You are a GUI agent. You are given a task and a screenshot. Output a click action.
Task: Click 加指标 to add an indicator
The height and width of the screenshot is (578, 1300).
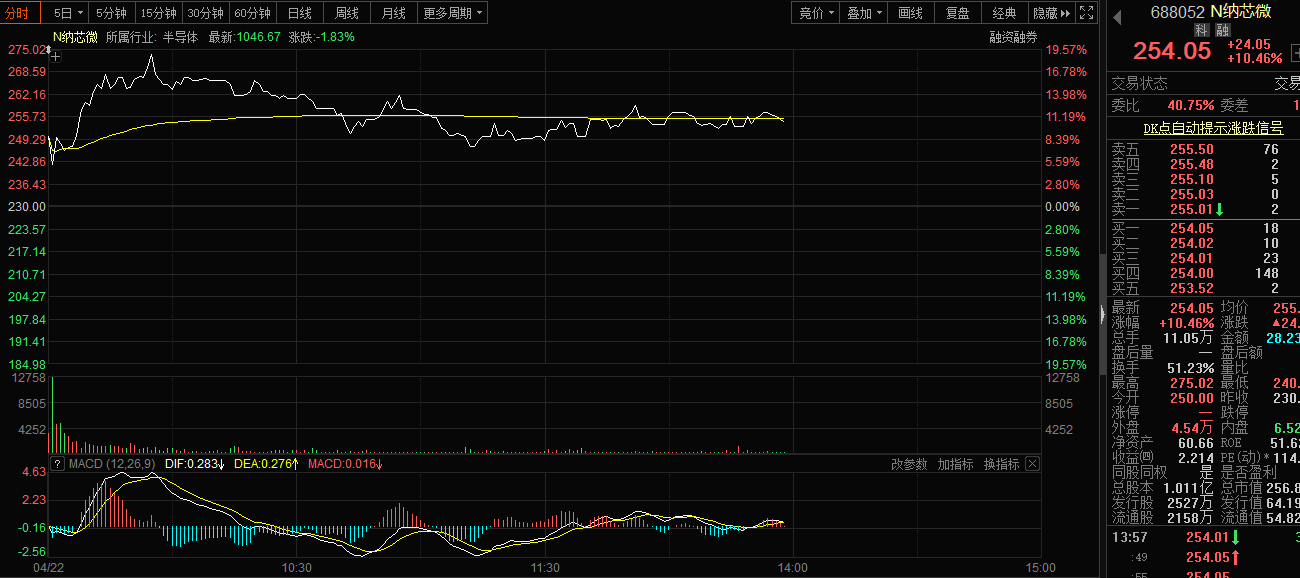[x=955, y=464]
